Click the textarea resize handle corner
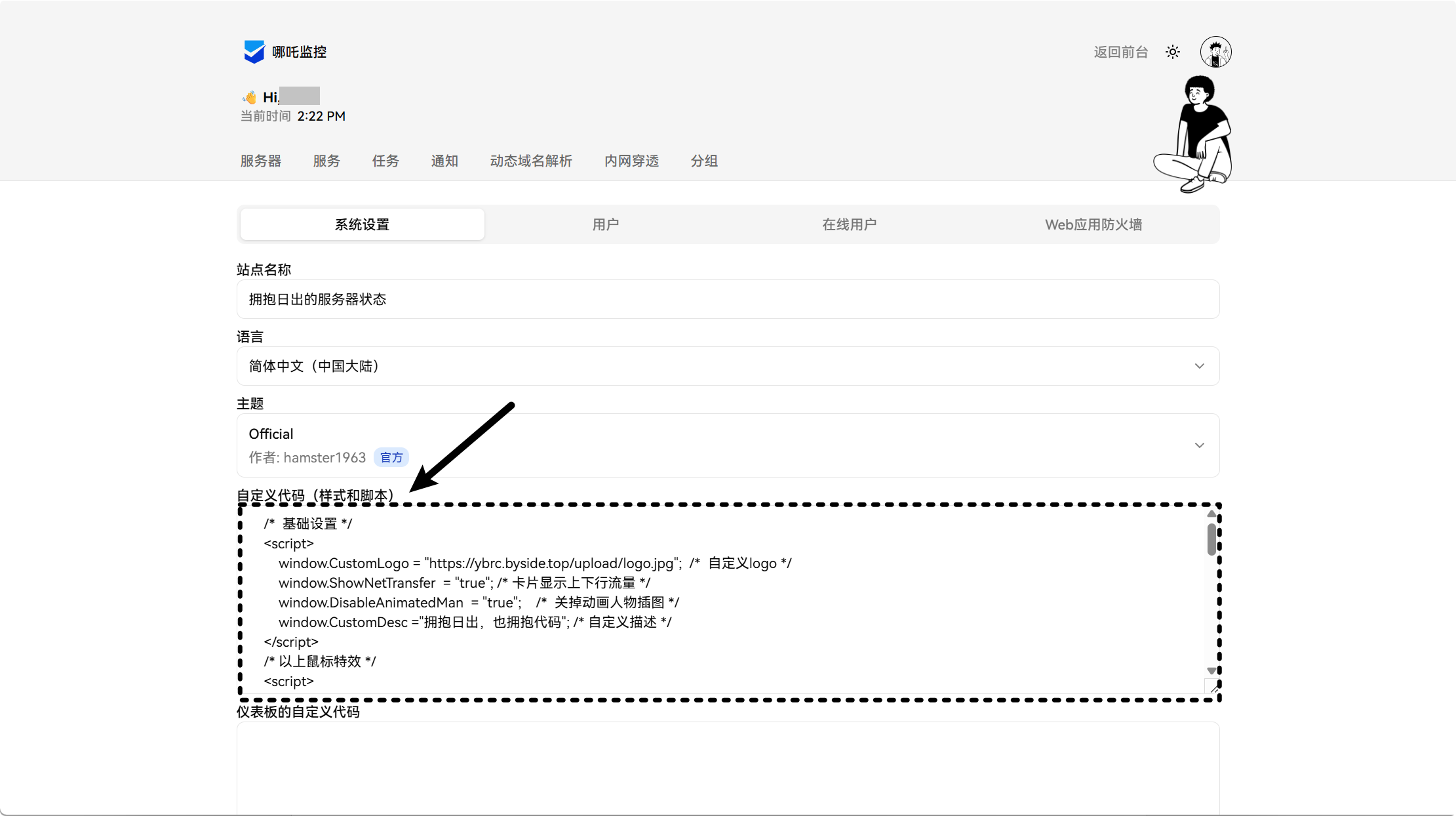1456x816 pixels. (1213, 688)
